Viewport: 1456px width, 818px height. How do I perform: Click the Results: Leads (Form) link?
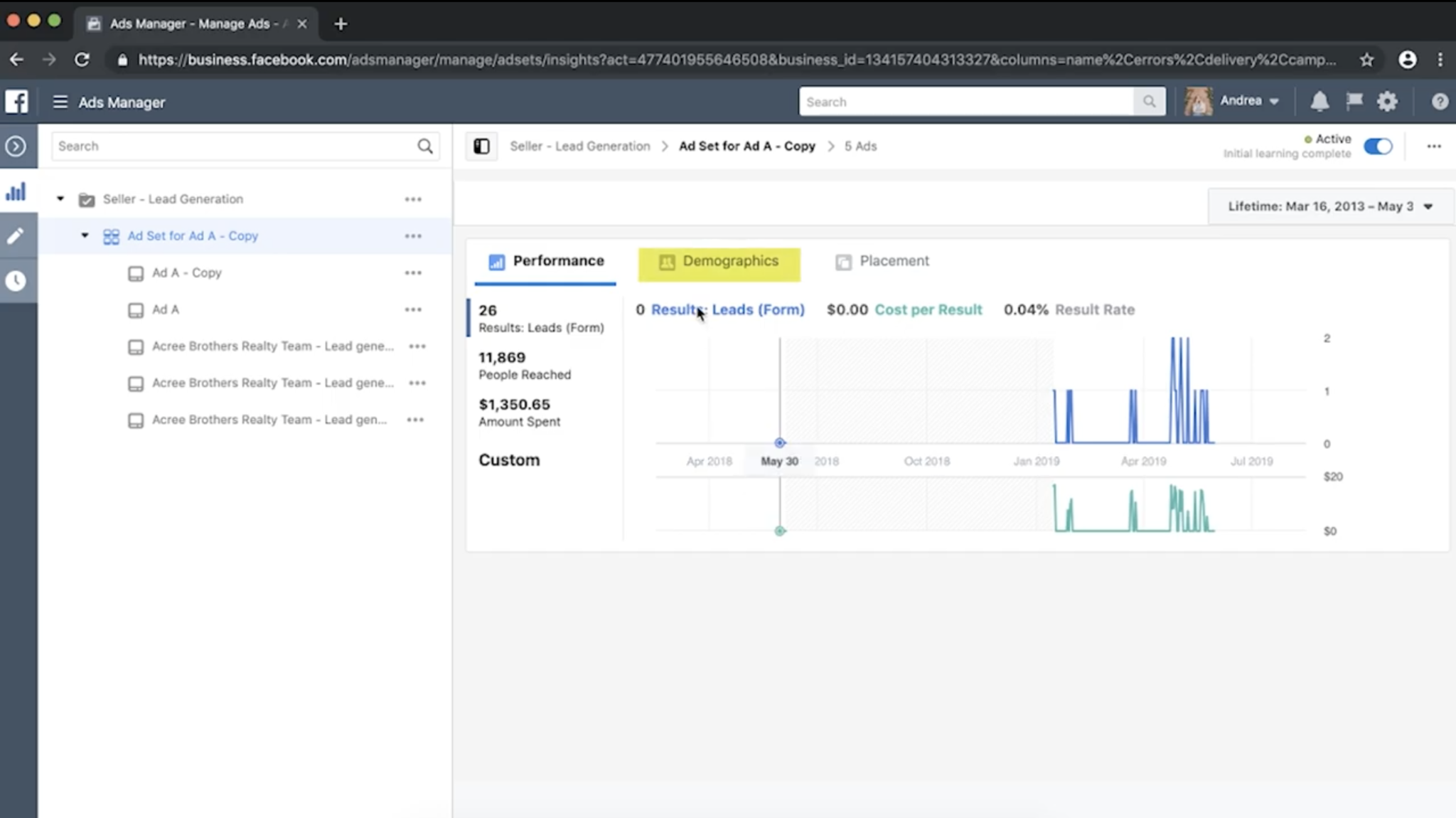pos(727,309)
